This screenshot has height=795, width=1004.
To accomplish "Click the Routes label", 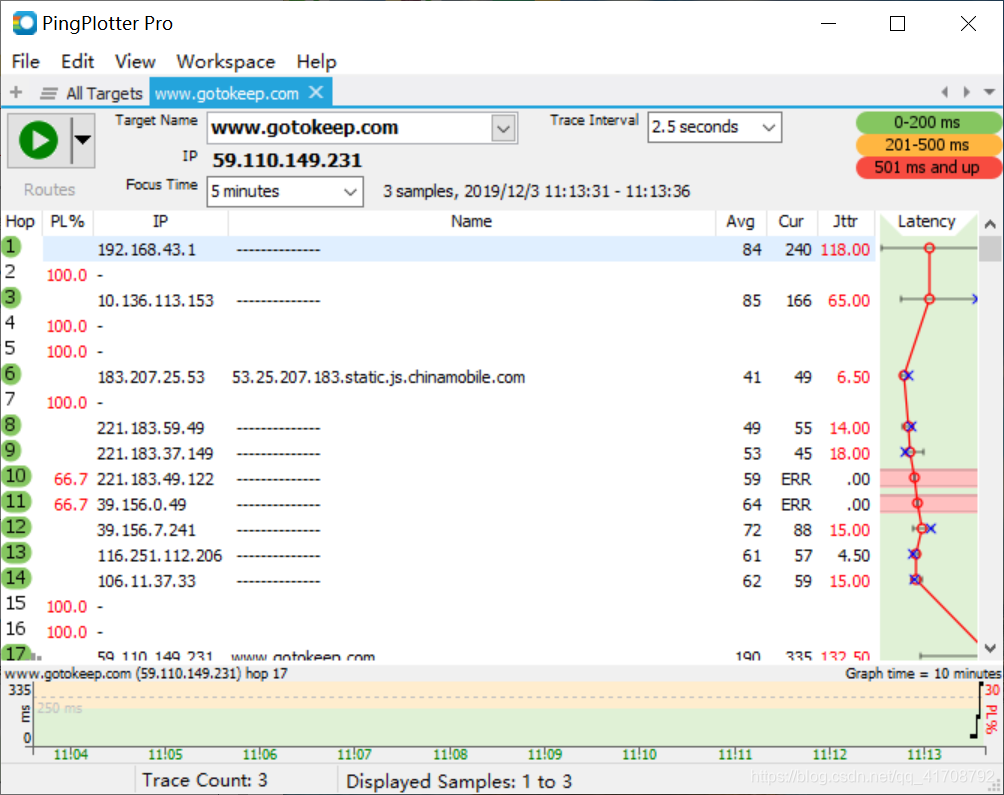I will point(49,189).
